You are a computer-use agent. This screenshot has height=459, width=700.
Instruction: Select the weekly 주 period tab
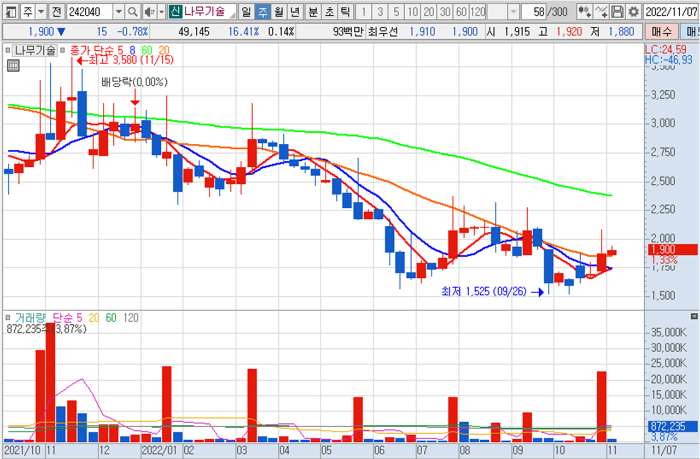coord(262,12)
